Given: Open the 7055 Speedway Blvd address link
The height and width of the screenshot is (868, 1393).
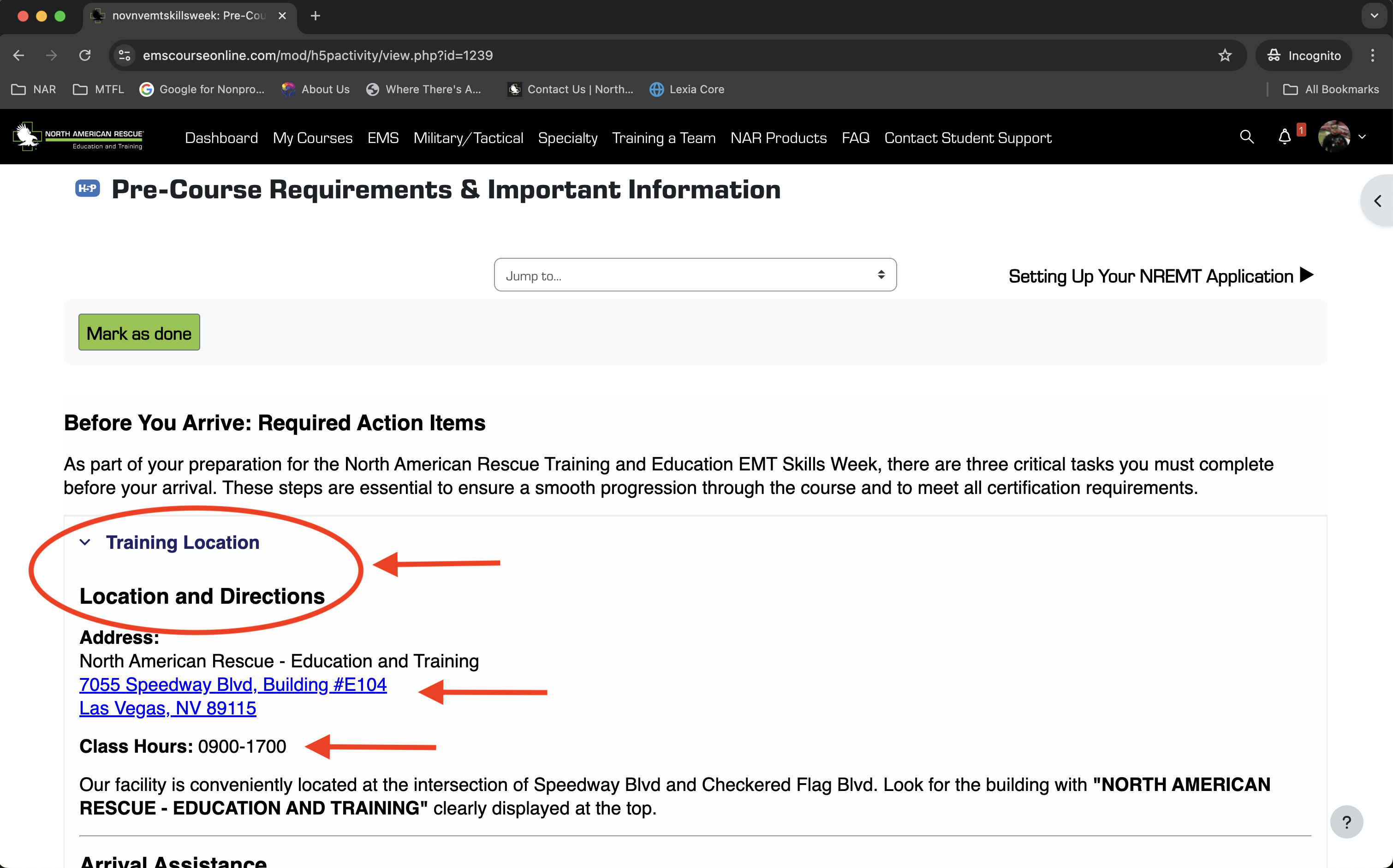Looking at the screenshot, I should click(233, 684).
